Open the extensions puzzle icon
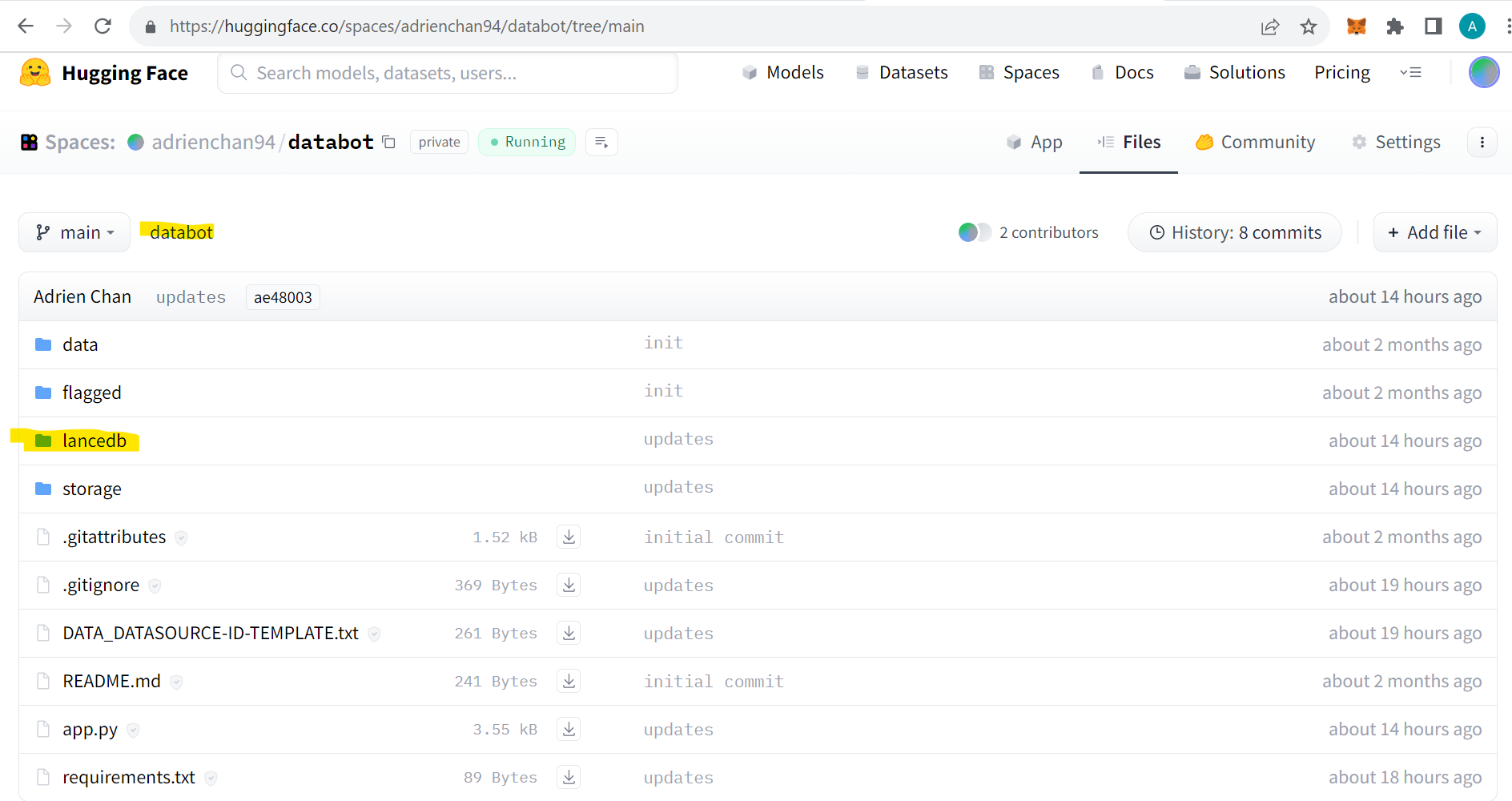The height and width of the screenshot is (801, 1512). [1395, 26]
